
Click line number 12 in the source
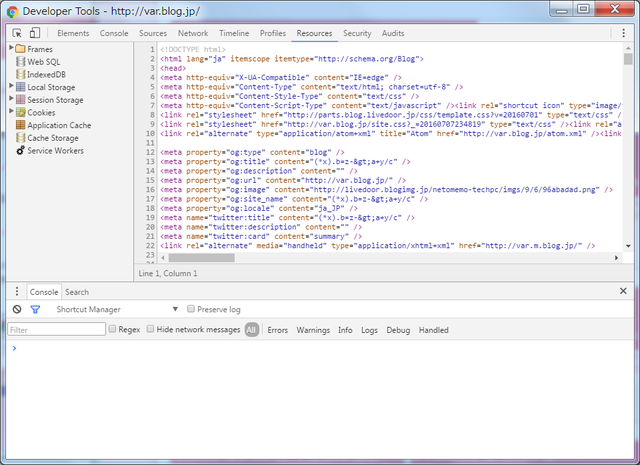click(150, 152)
